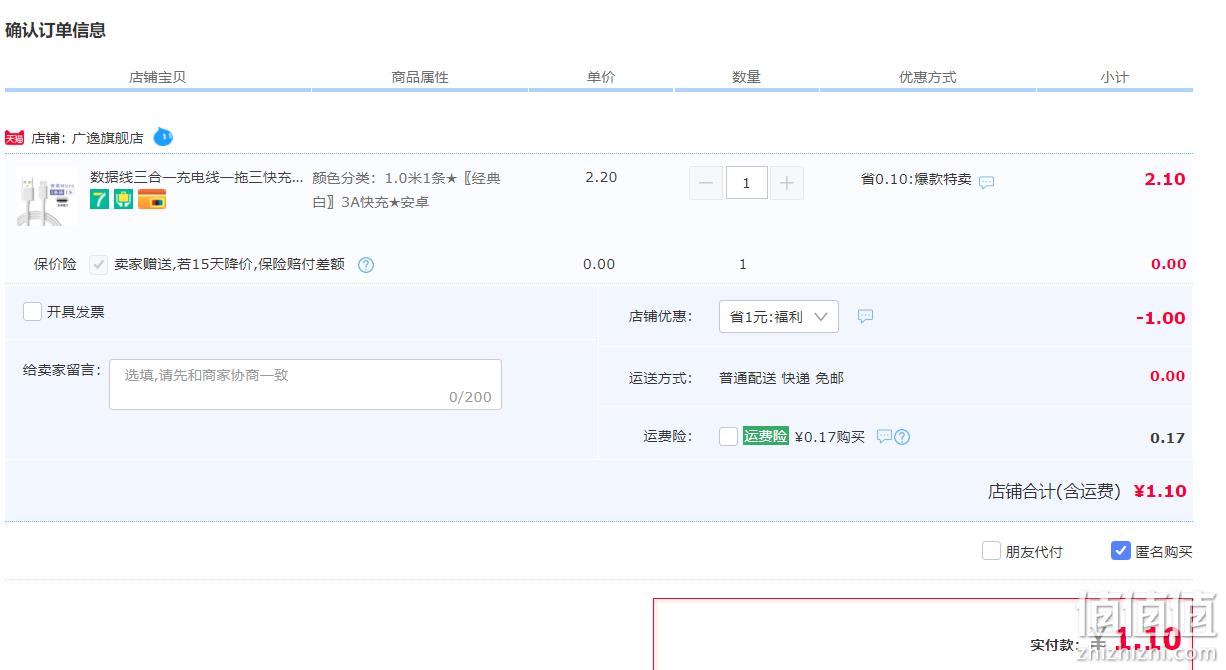Open the 省1元:福利 shop discount dropdown
This screenshot has width=1226, height=670.
pyautogui.click(x=779, y=317)
